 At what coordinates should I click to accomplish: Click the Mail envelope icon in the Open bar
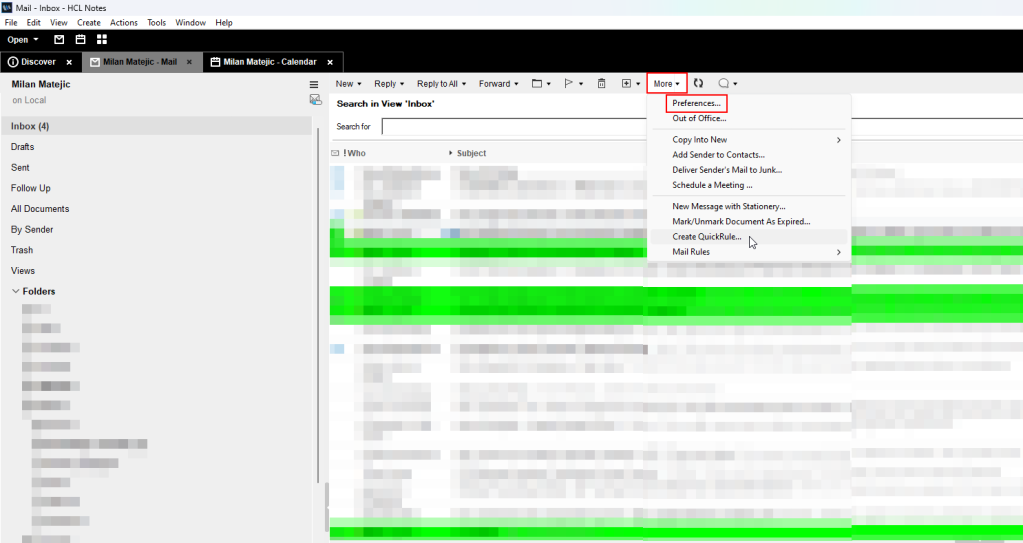pos(59,40)
